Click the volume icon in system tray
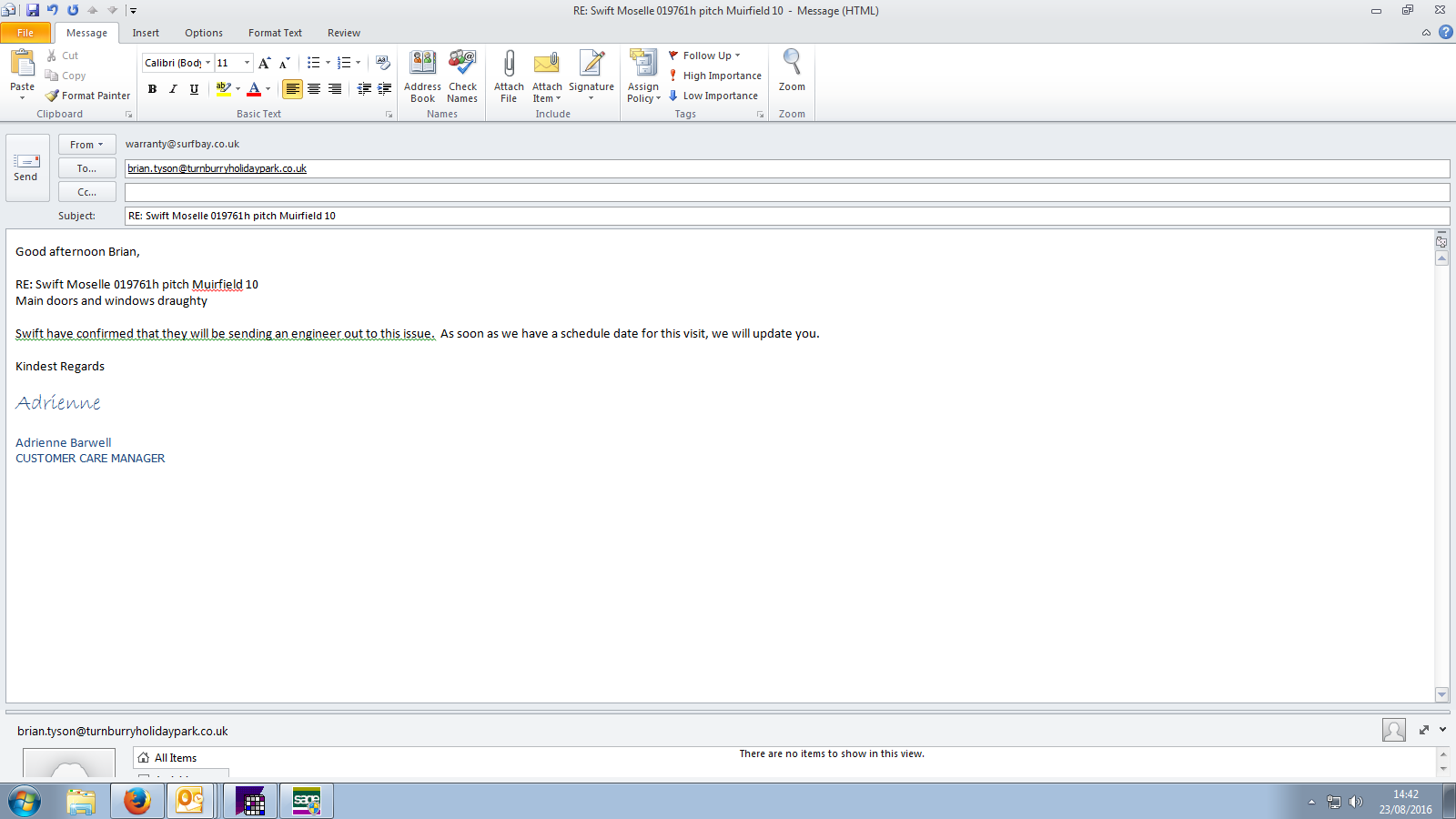This screenshot has height=819, width=1456. point(1356,802)
